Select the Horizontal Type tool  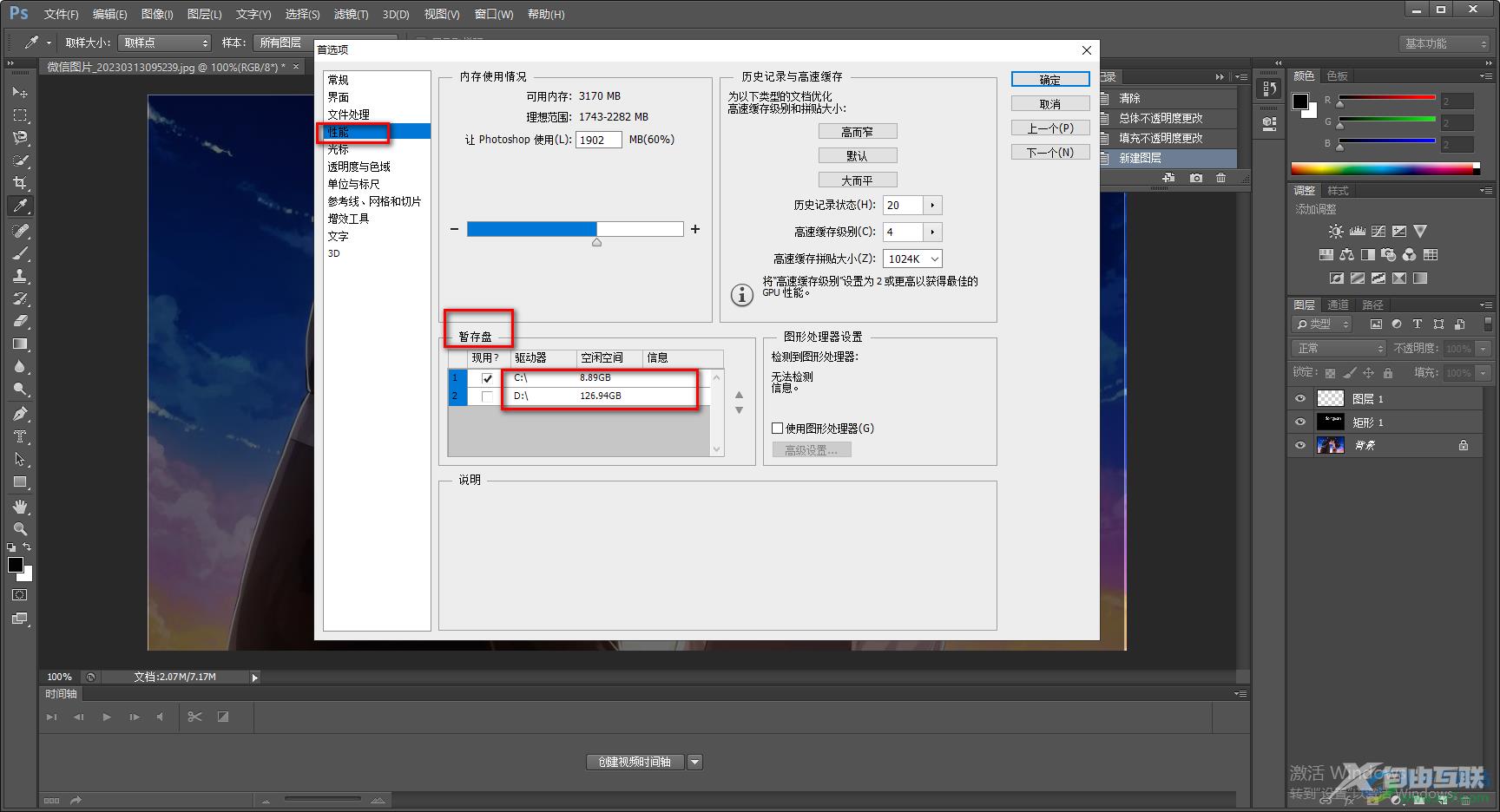coord(19,436)
